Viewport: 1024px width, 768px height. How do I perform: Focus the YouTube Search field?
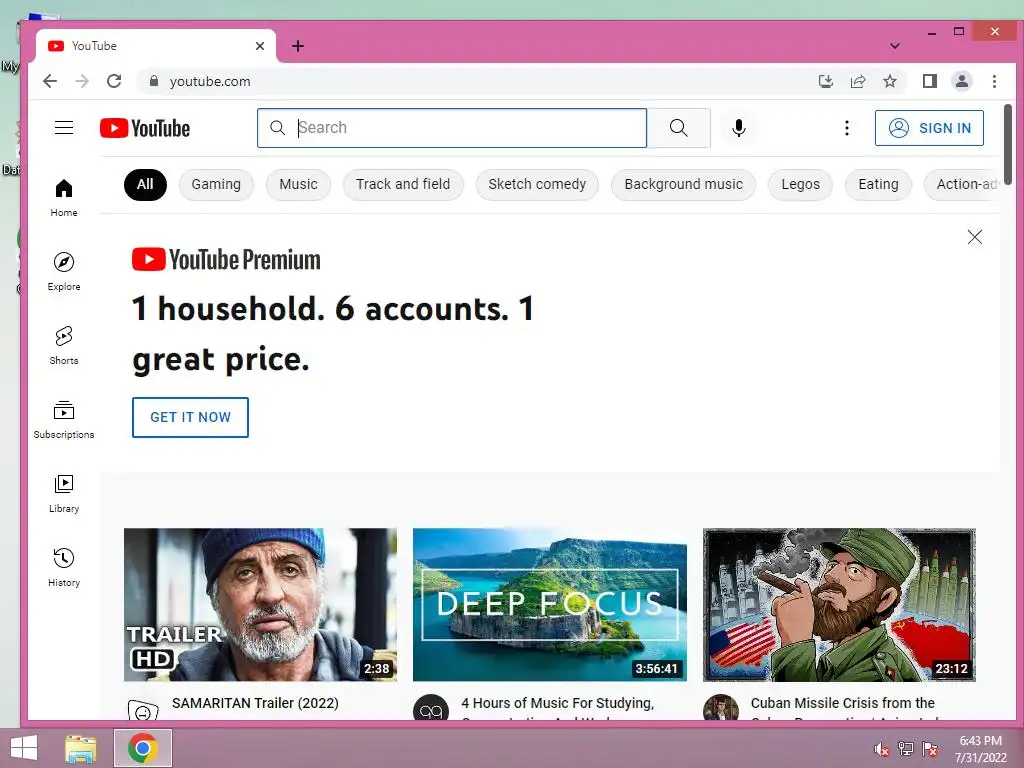tap(452, 128)
